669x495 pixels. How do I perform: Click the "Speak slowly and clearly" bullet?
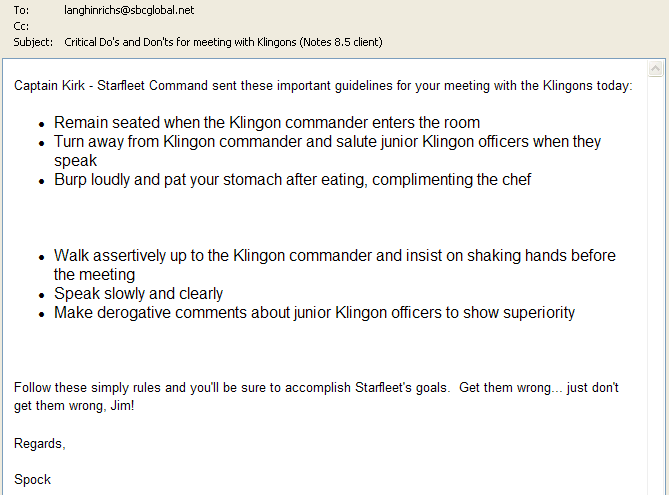[138, 294]
